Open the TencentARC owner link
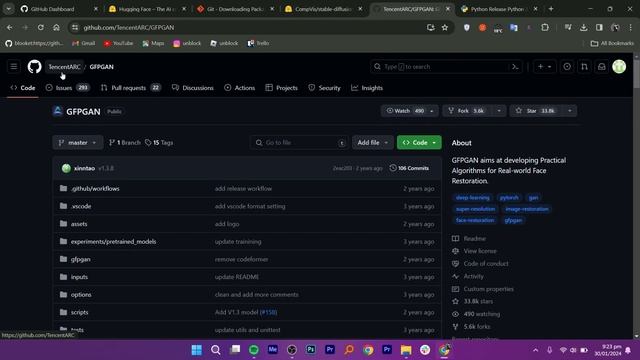The width and height of the screenshot is (640, 360). (x=64, y=67)
